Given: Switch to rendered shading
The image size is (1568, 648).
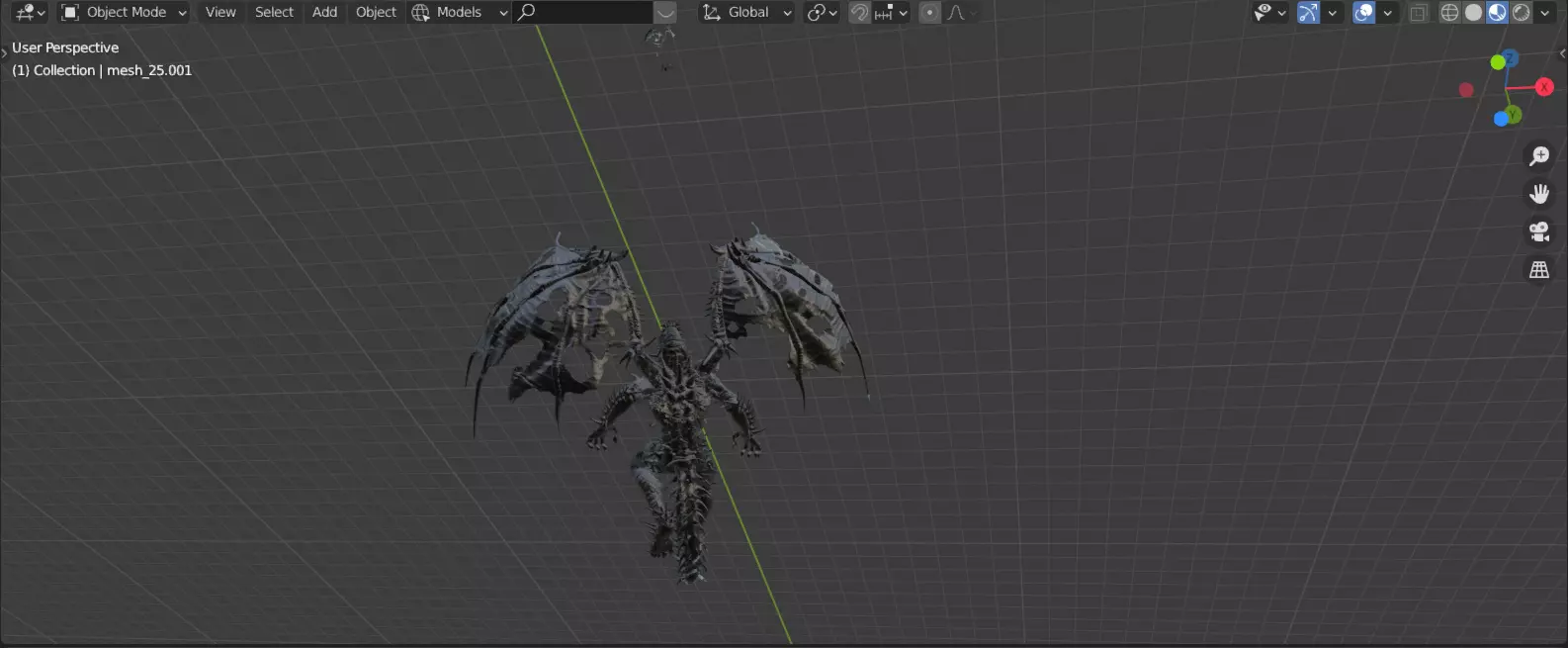Looking at the screenshot, I should [1522, 12].
